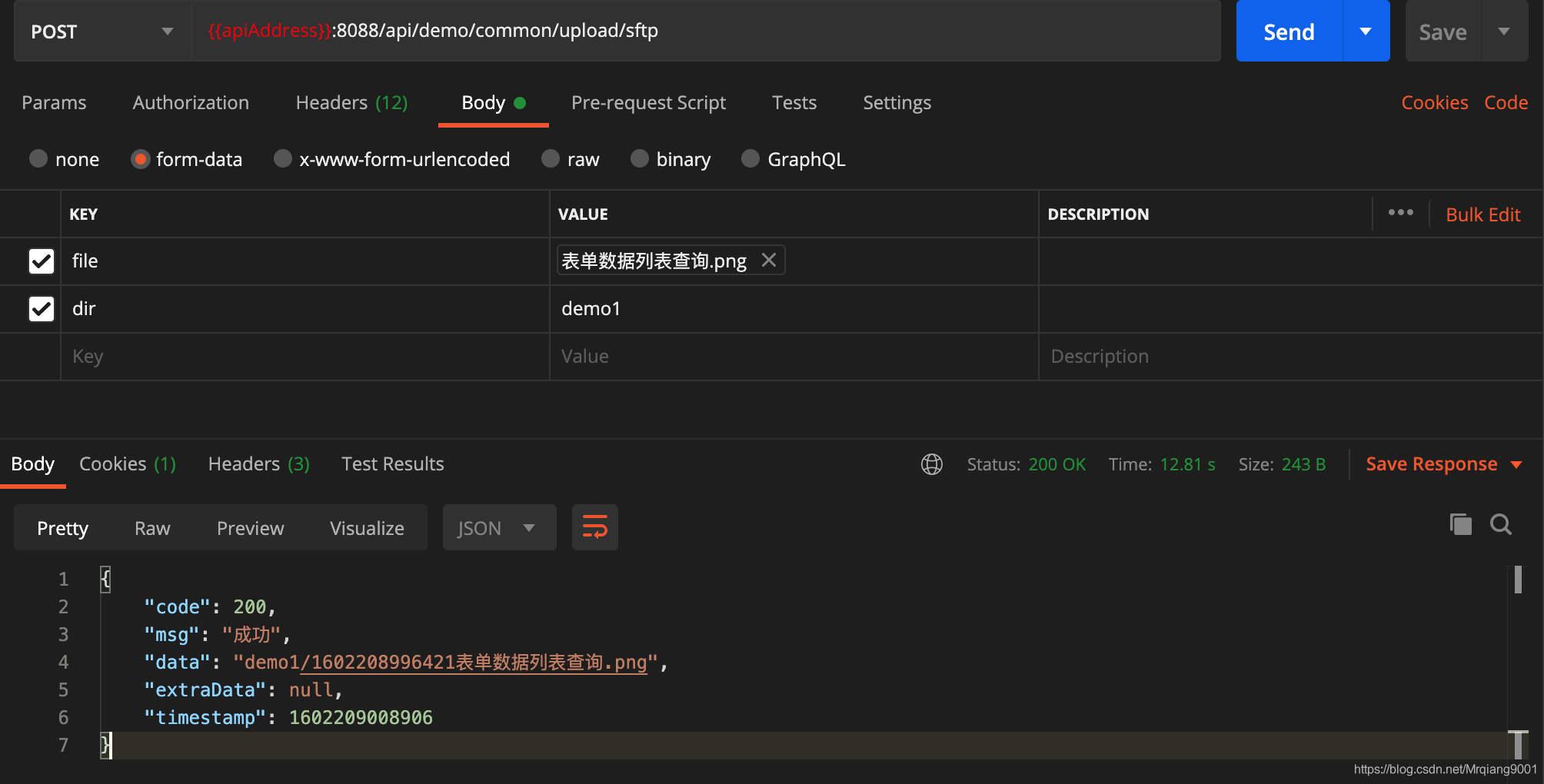Switch response view to Pretty
The height and width of the screenshot is (784, 1544).
point(62,528)
